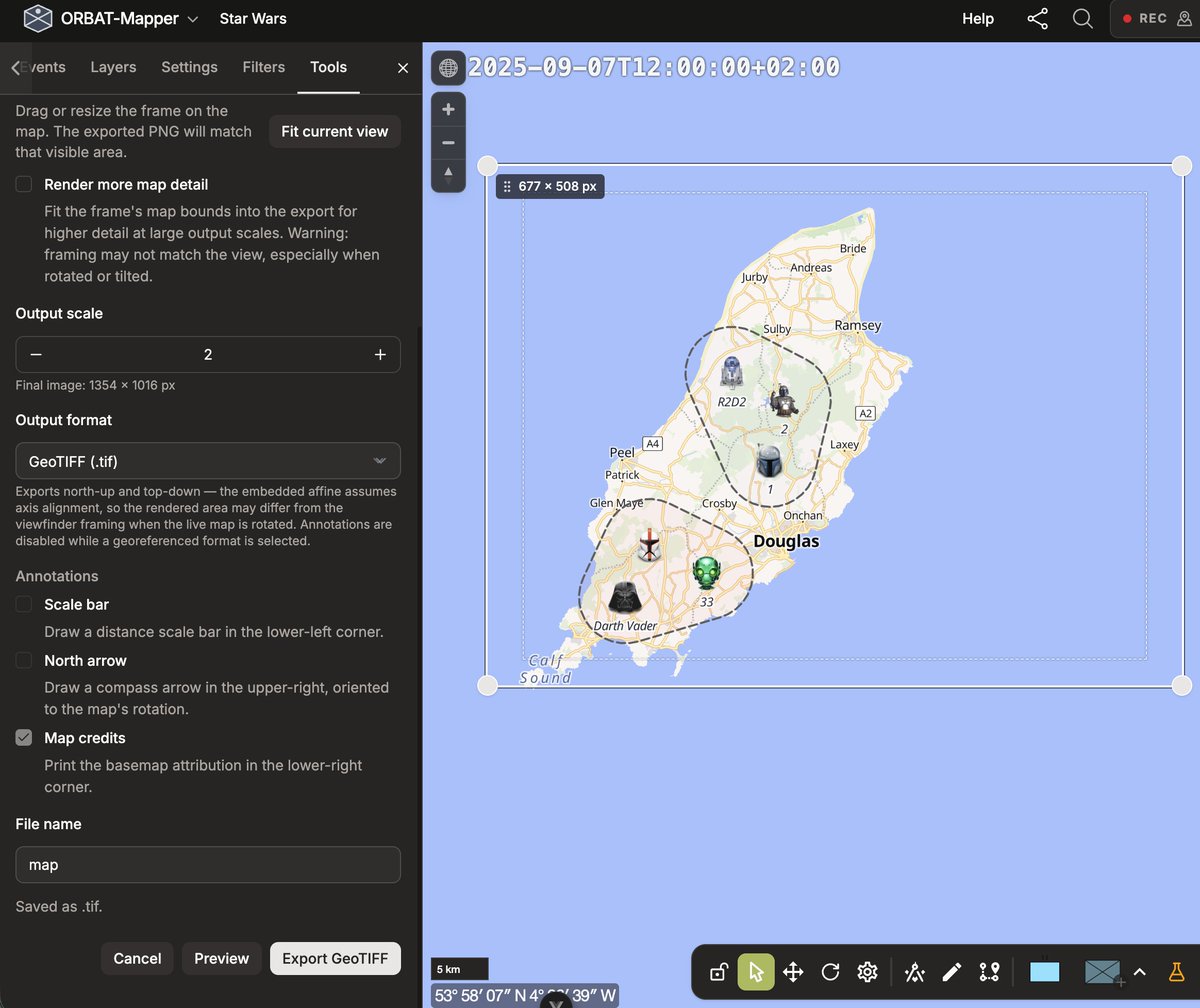1200x1008 pixels.
Task: Zoom out the map with minus
Action: pyautogui.click(x=448, y=142)
